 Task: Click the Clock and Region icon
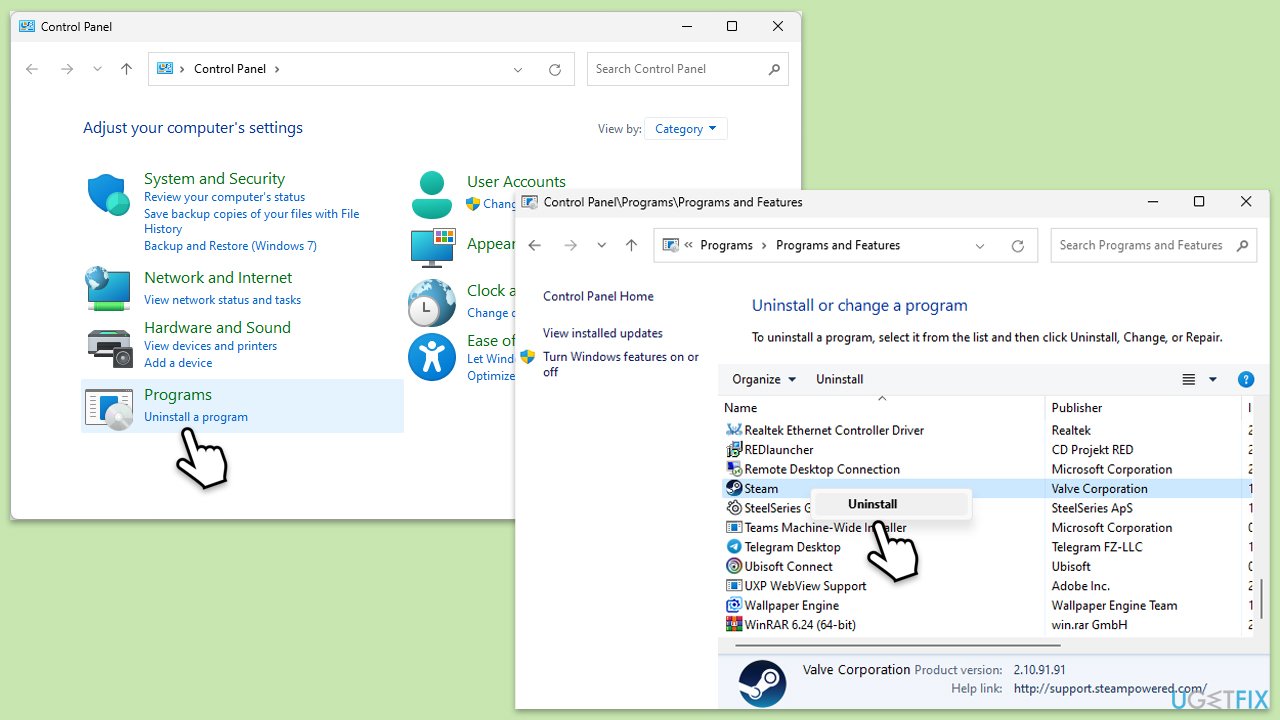click(x=432, y=302)
